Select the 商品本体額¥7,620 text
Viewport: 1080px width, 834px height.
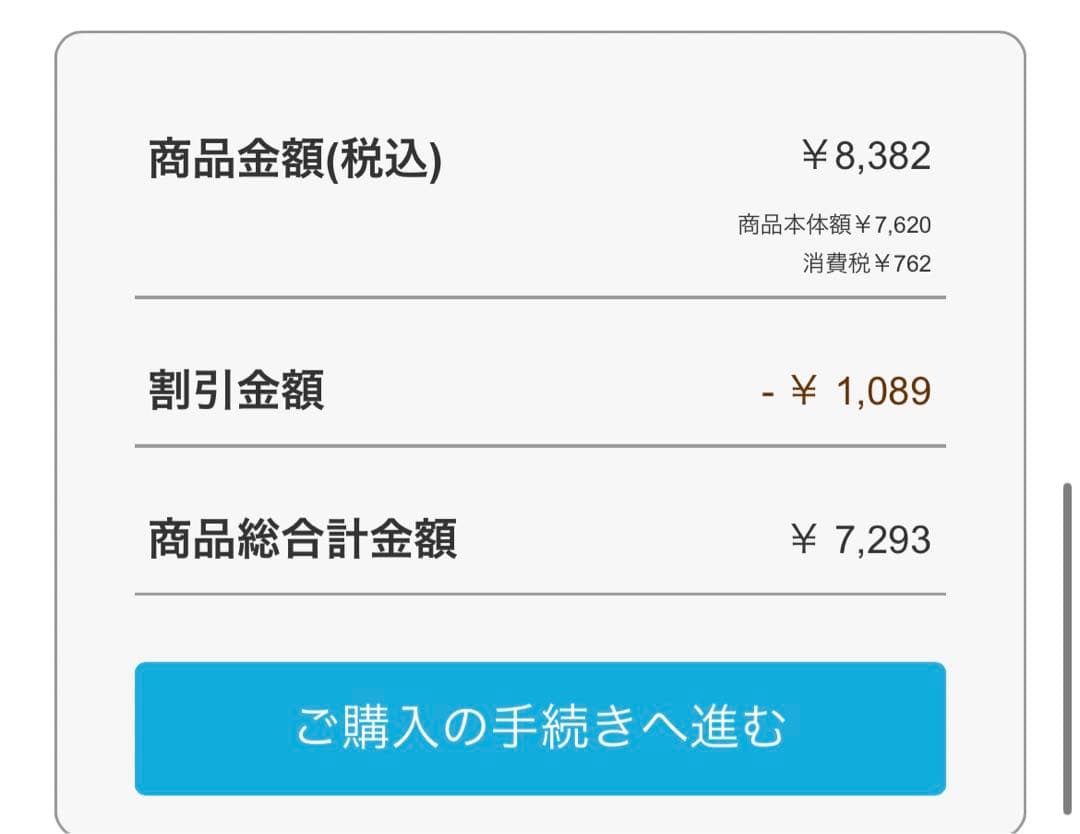tap(834, 224)
